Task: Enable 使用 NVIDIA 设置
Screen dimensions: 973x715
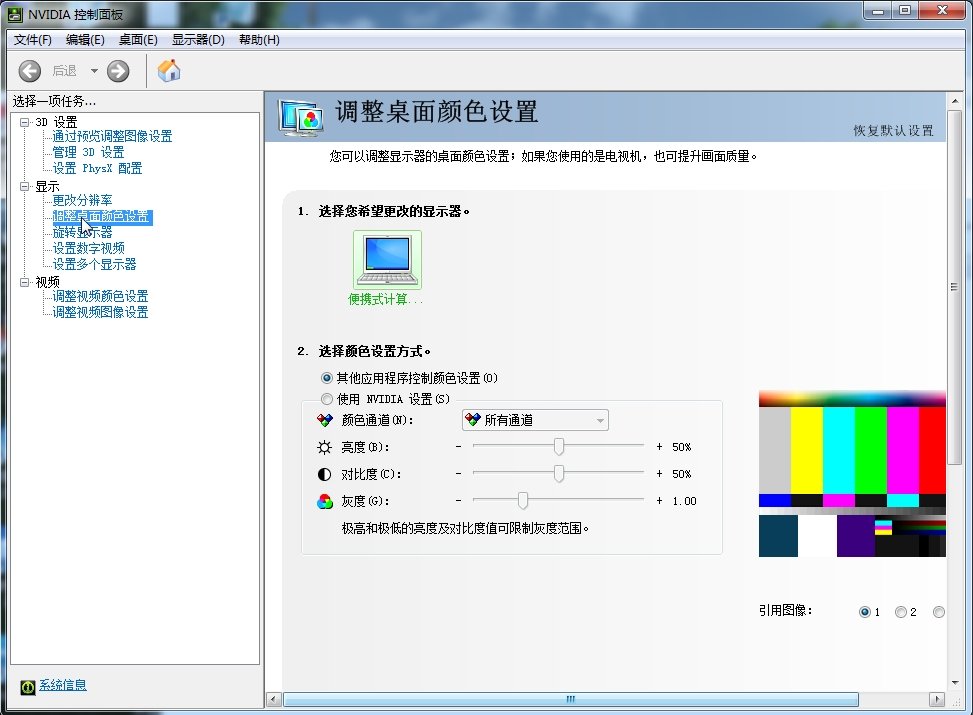Action: [x=328, y=397]
